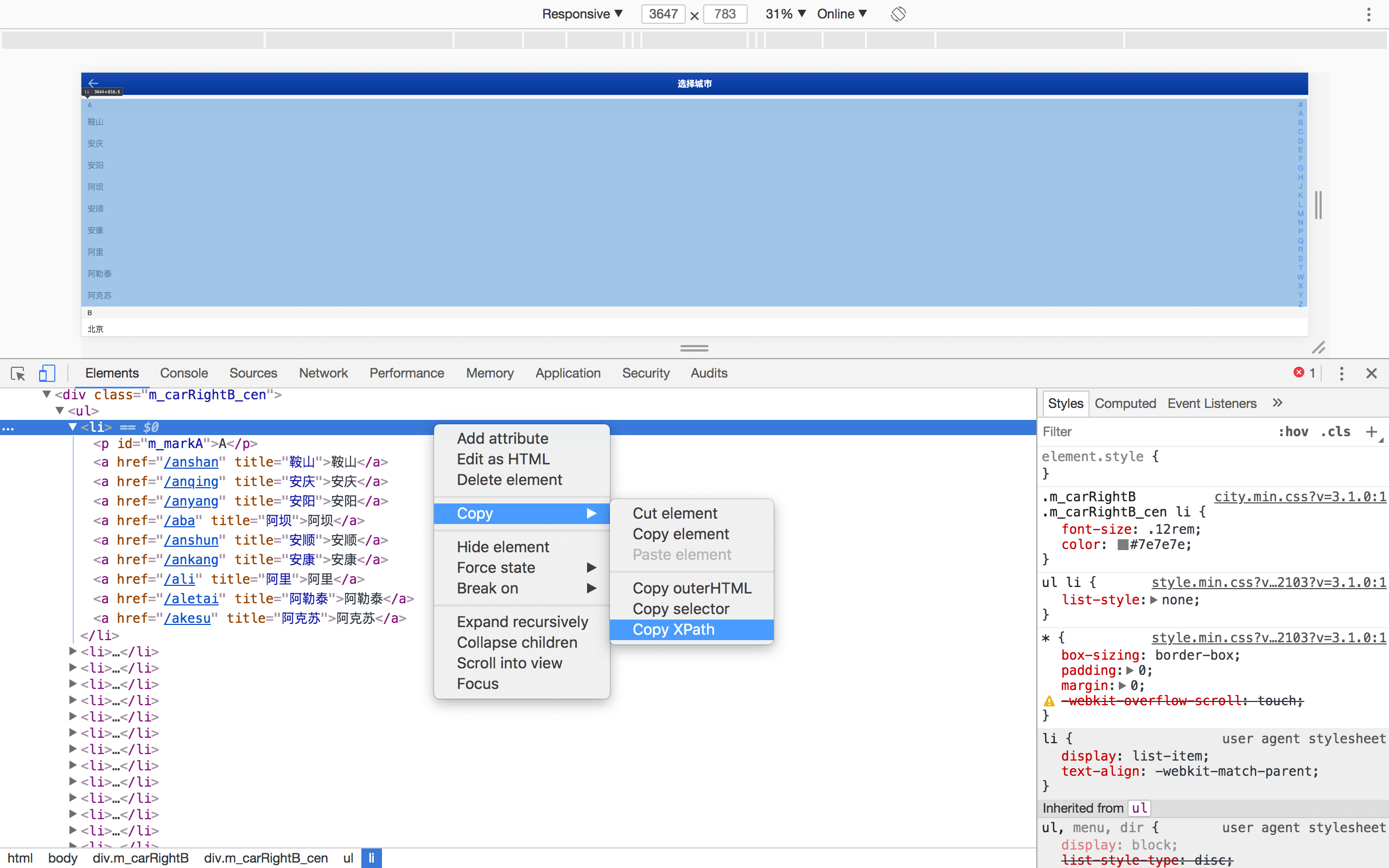Toggle the device toolbar icon
The height and width of the screenshot is (868, 1389).
click(x=47, y=373)
